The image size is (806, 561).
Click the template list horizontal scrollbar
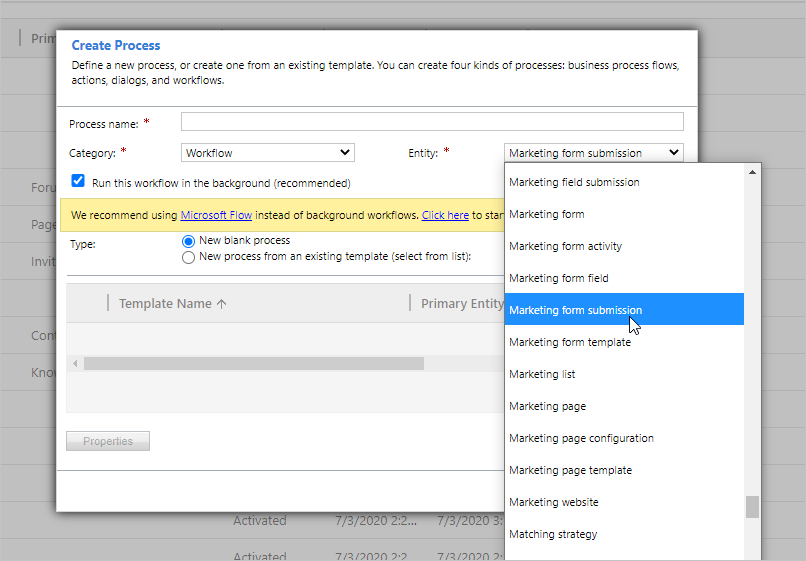click(x=254, y=364)
